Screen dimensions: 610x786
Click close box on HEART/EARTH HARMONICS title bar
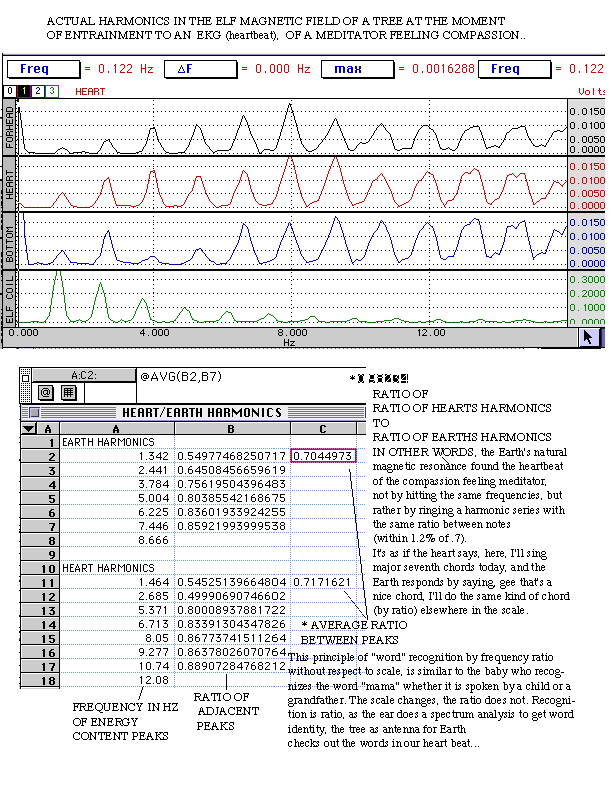(34, 413)
